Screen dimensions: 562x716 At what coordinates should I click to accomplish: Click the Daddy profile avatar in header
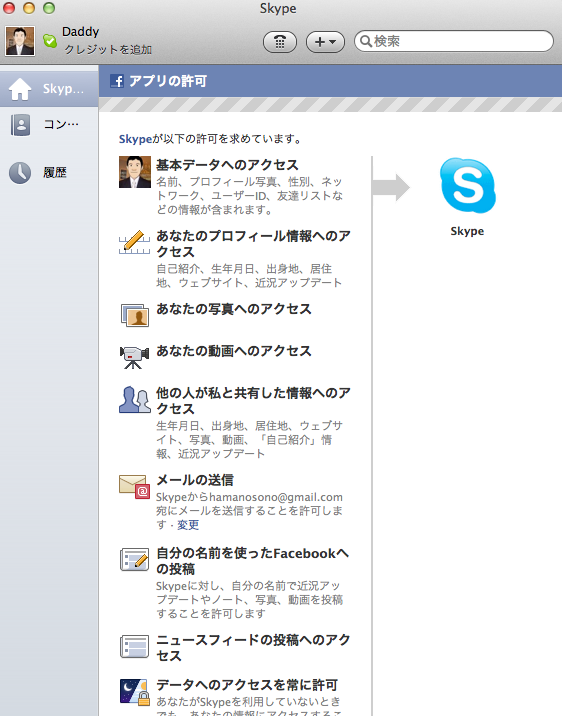20,41
